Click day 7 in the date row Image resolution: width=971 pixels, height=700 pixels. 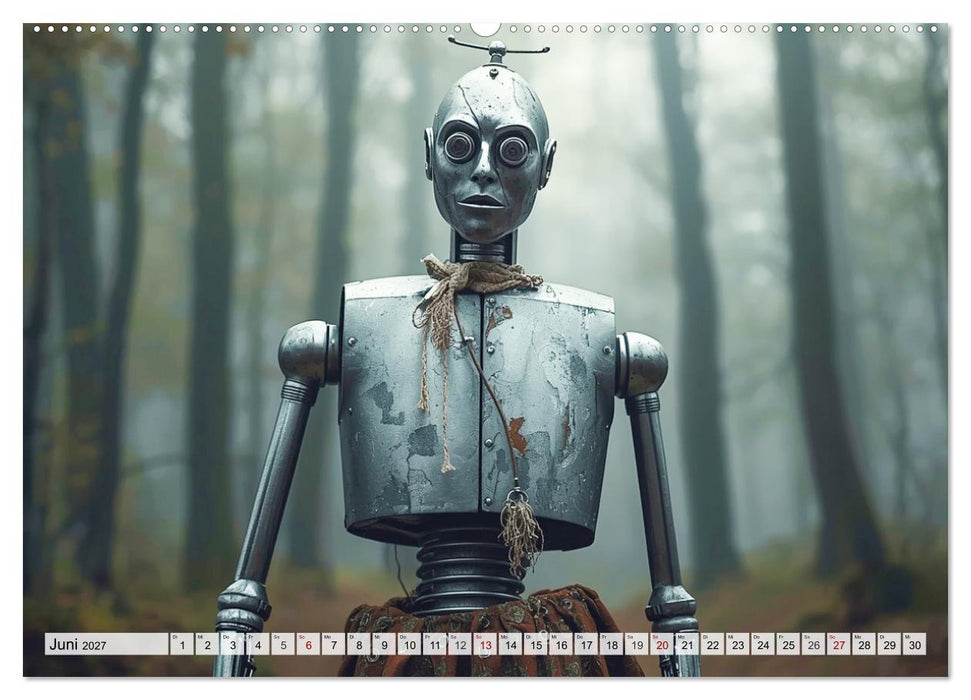[334, 644]
